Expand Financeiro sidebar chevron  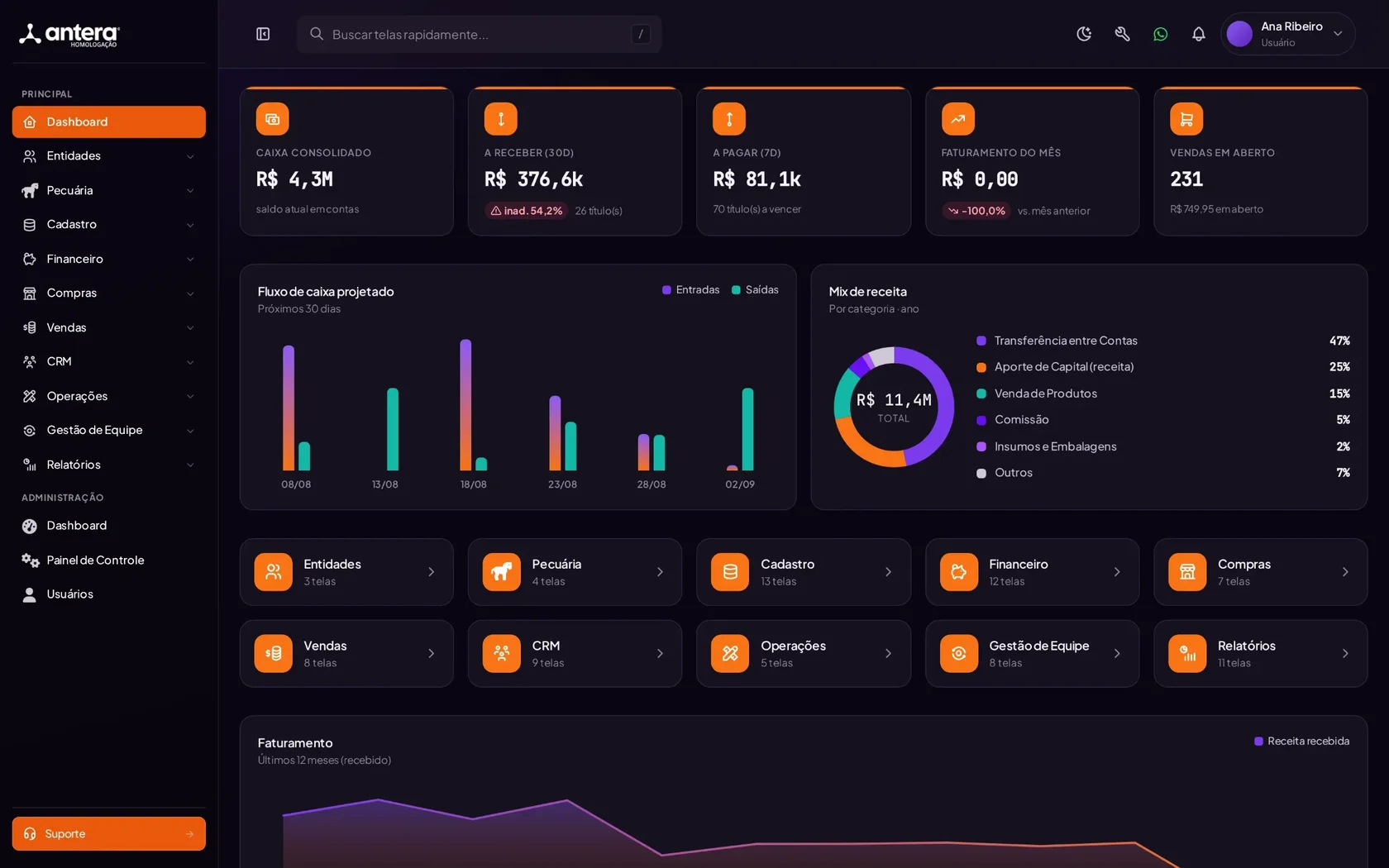(x=190, y=260)
